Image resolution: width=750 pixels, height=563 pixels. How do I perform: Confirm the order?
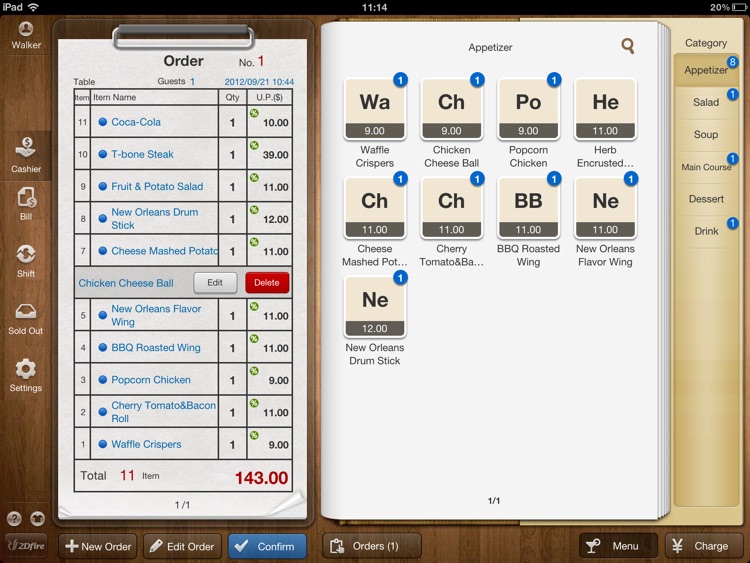tap(267, 546)
